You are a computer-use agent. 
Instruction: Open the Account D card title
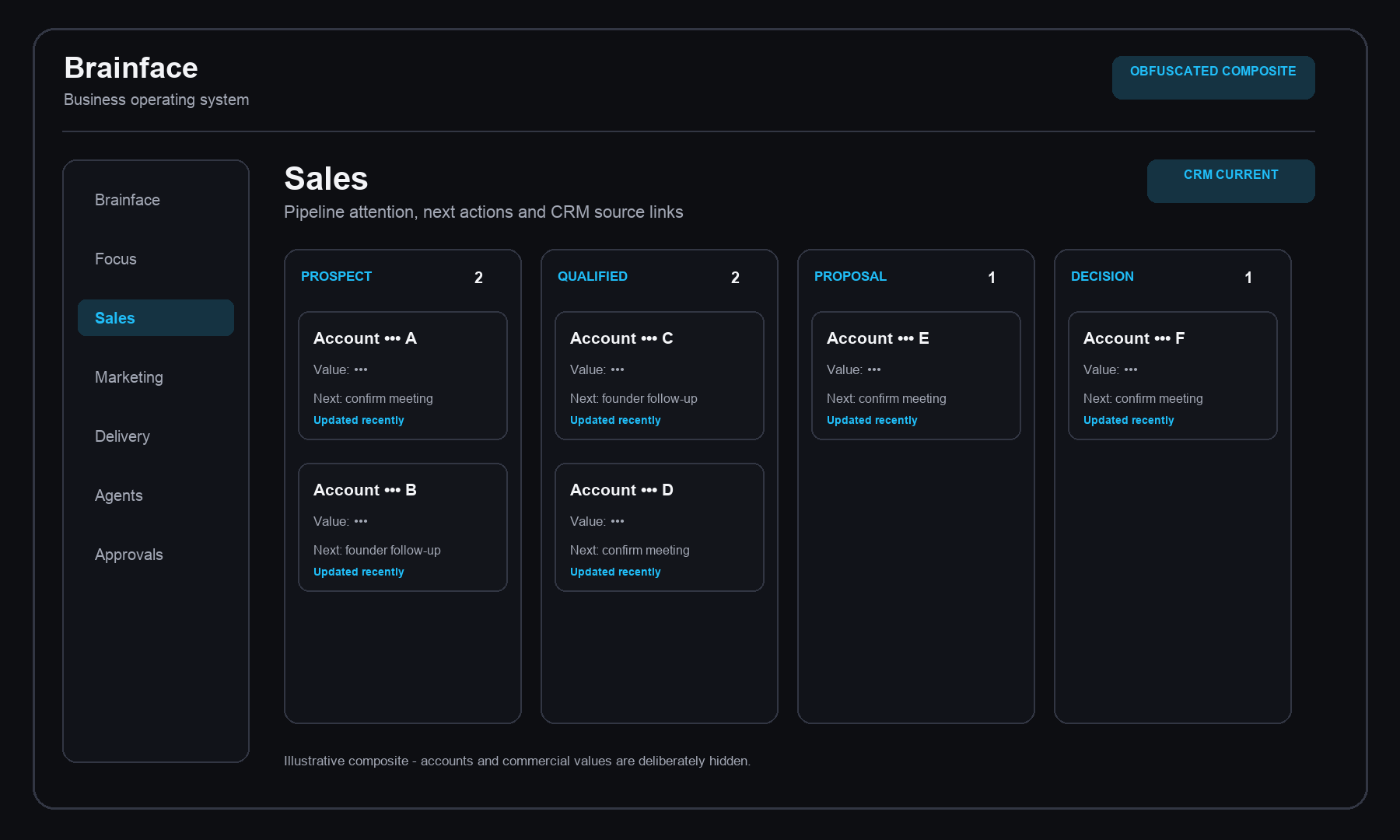[x=621, y=490]
